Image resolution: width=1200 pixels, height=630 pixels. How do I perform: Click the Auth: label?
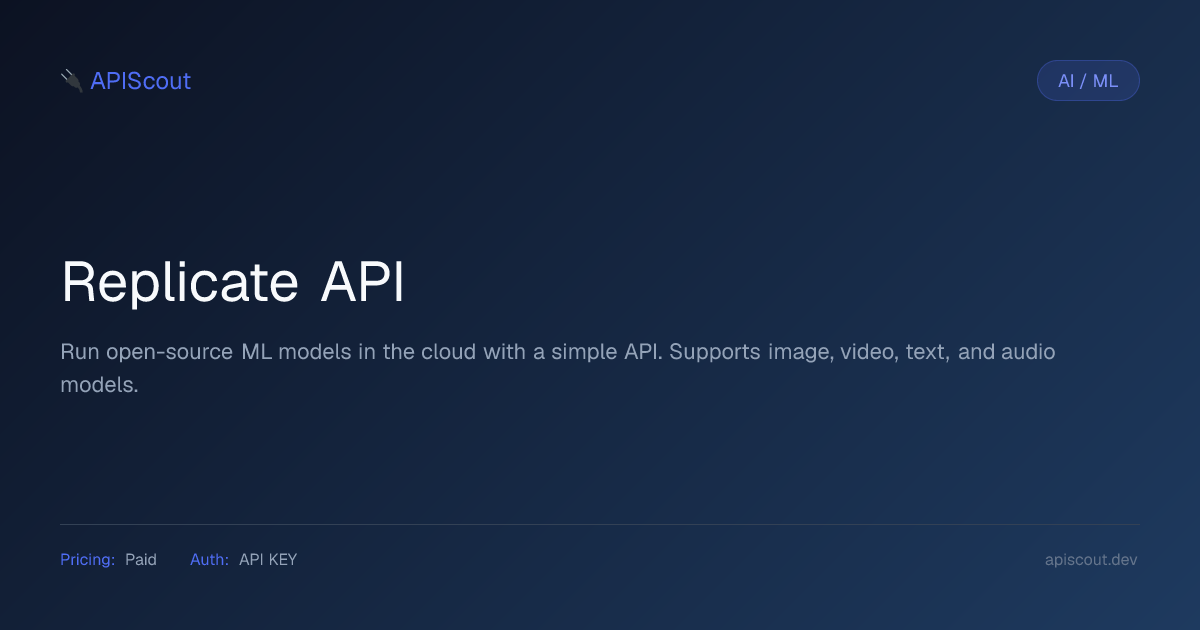click(210, 560)
